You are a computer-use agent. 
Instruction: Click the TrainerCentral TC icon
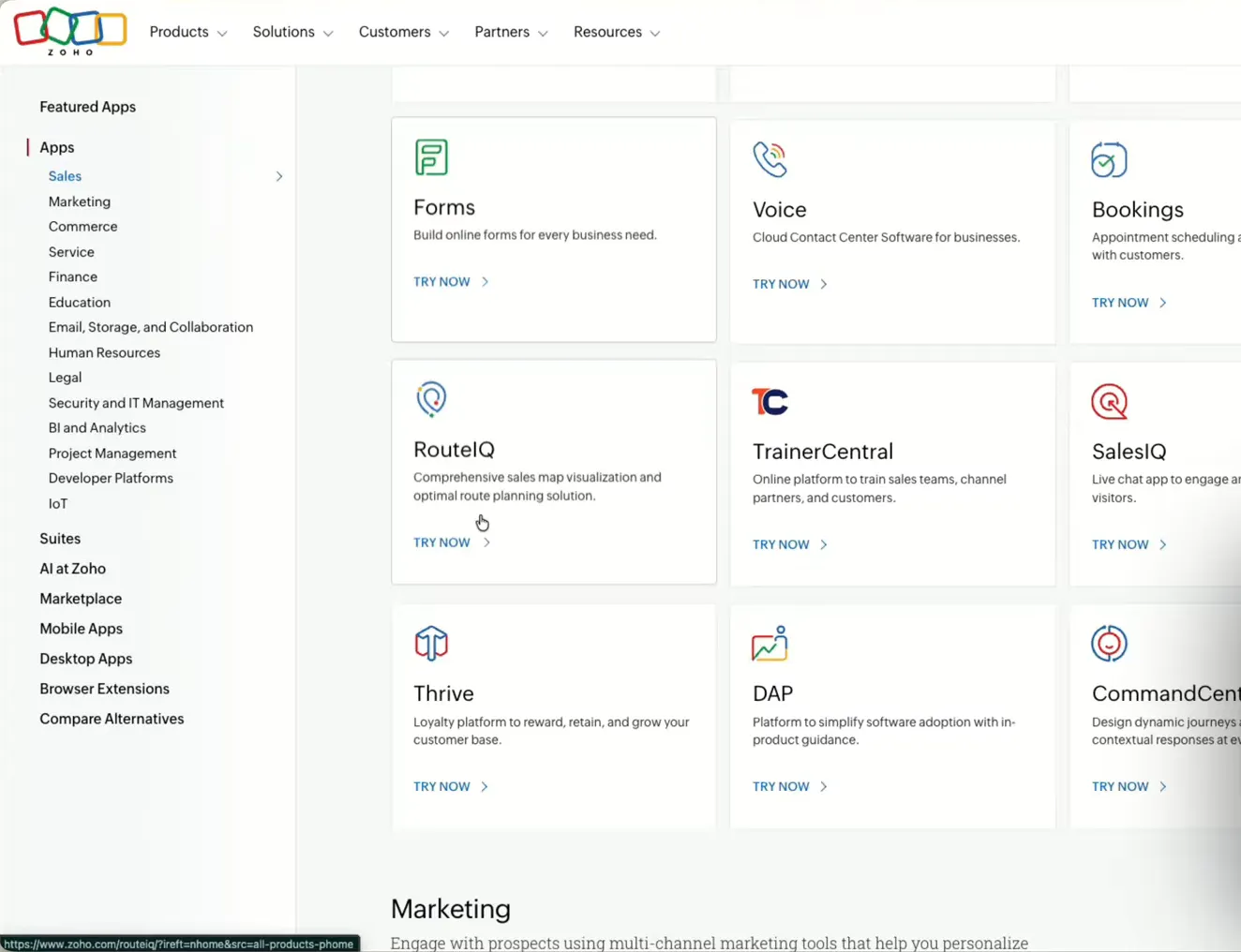(770, 402)
